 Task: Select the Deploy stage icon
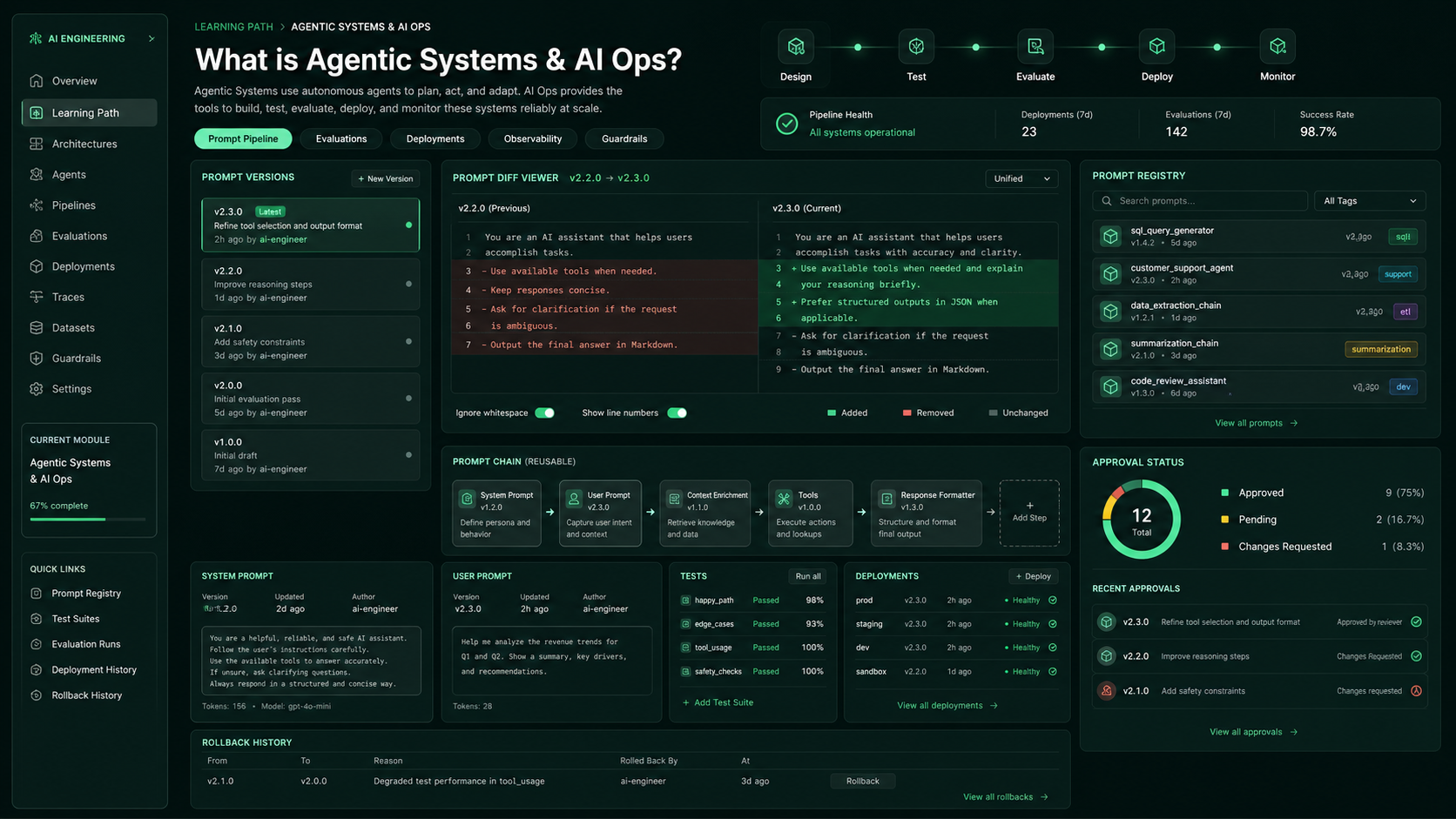(x=1156, y=47)
